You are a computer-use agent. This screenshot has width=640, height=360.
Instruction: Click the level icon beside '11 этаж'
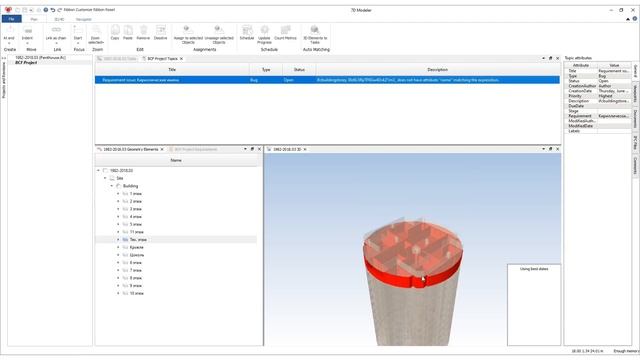tap(125, 232)
